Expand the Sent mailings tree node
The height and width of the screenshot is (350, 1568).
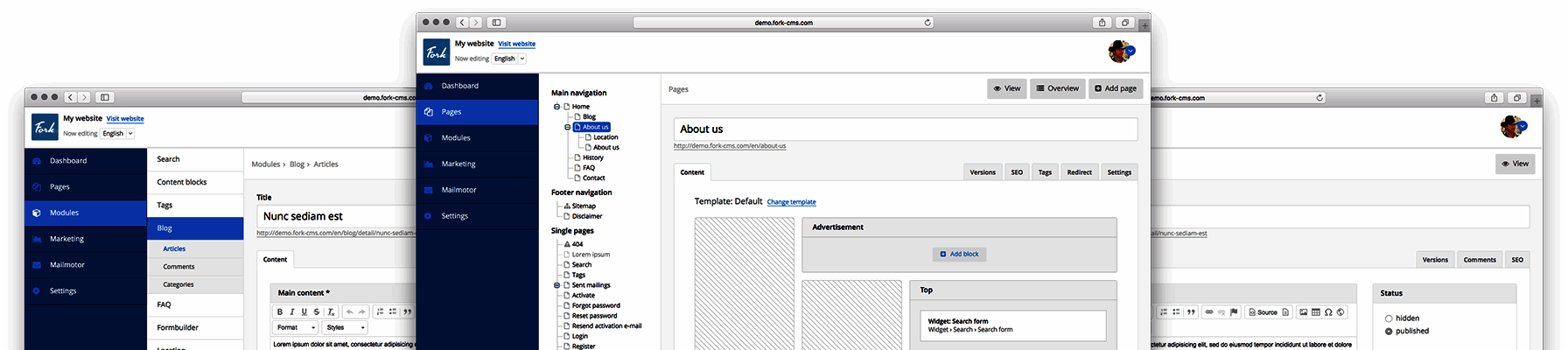pos(556,285)
